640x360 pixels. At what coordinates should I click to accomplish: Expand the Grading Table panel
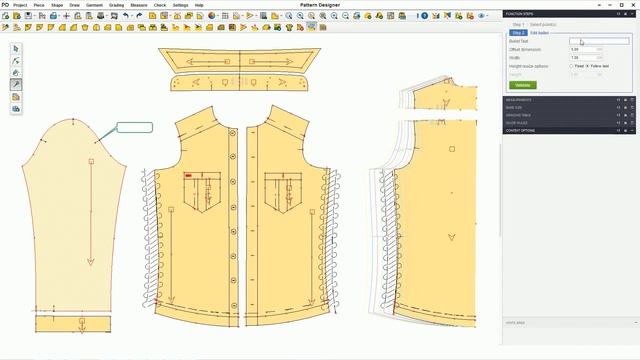coord(633,116)
